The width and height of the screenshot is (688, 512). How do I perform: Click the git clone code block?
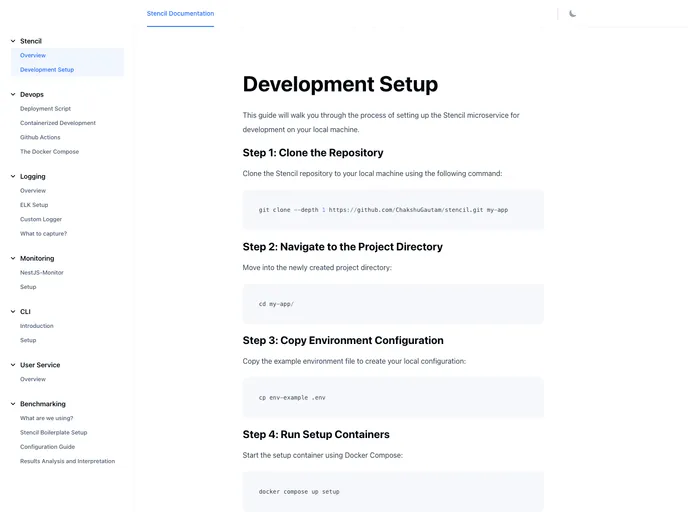tap(393, 210)
